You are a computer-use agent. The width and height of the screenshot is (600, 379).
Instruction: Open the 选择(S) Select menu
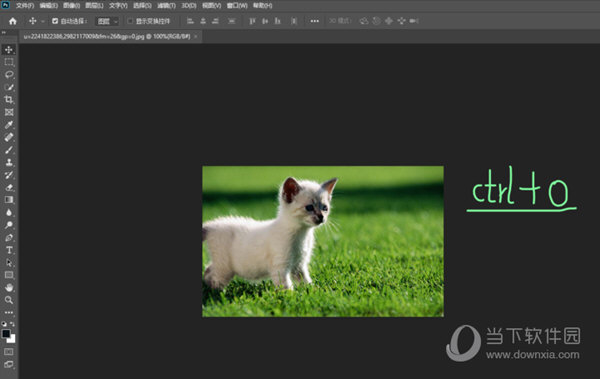click(142, 6)
